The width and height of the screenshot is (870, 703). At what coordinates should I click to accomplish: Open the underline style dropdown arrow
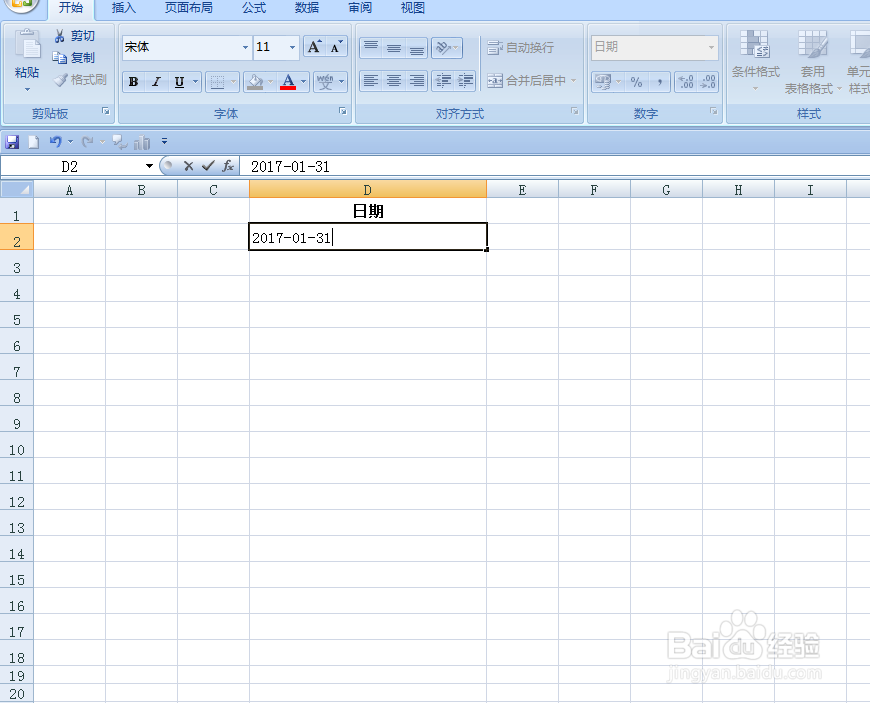195,82
